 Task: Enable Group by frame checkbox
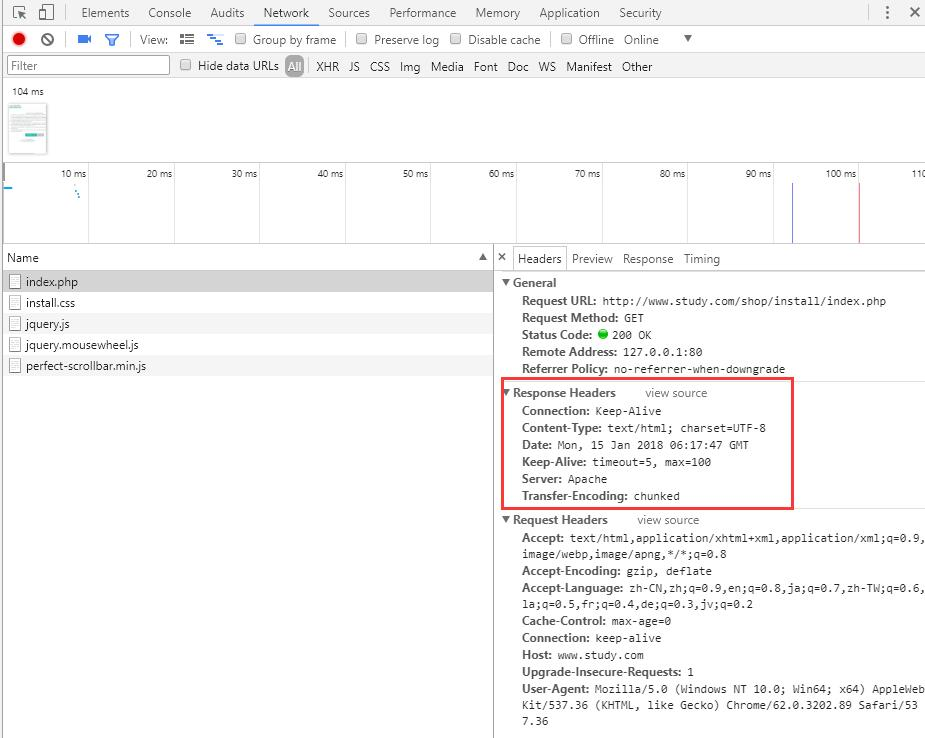coord(241,39)
